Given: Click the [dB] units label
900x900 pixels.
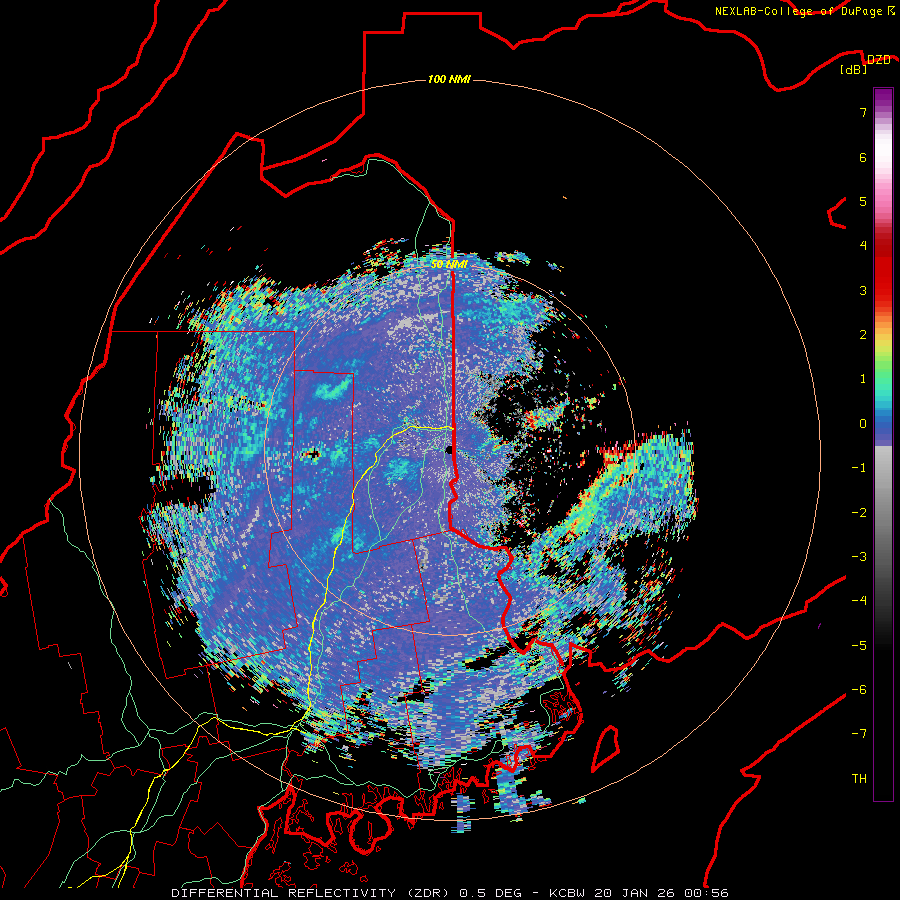Looking at the screenshot, I should point(854,70).
